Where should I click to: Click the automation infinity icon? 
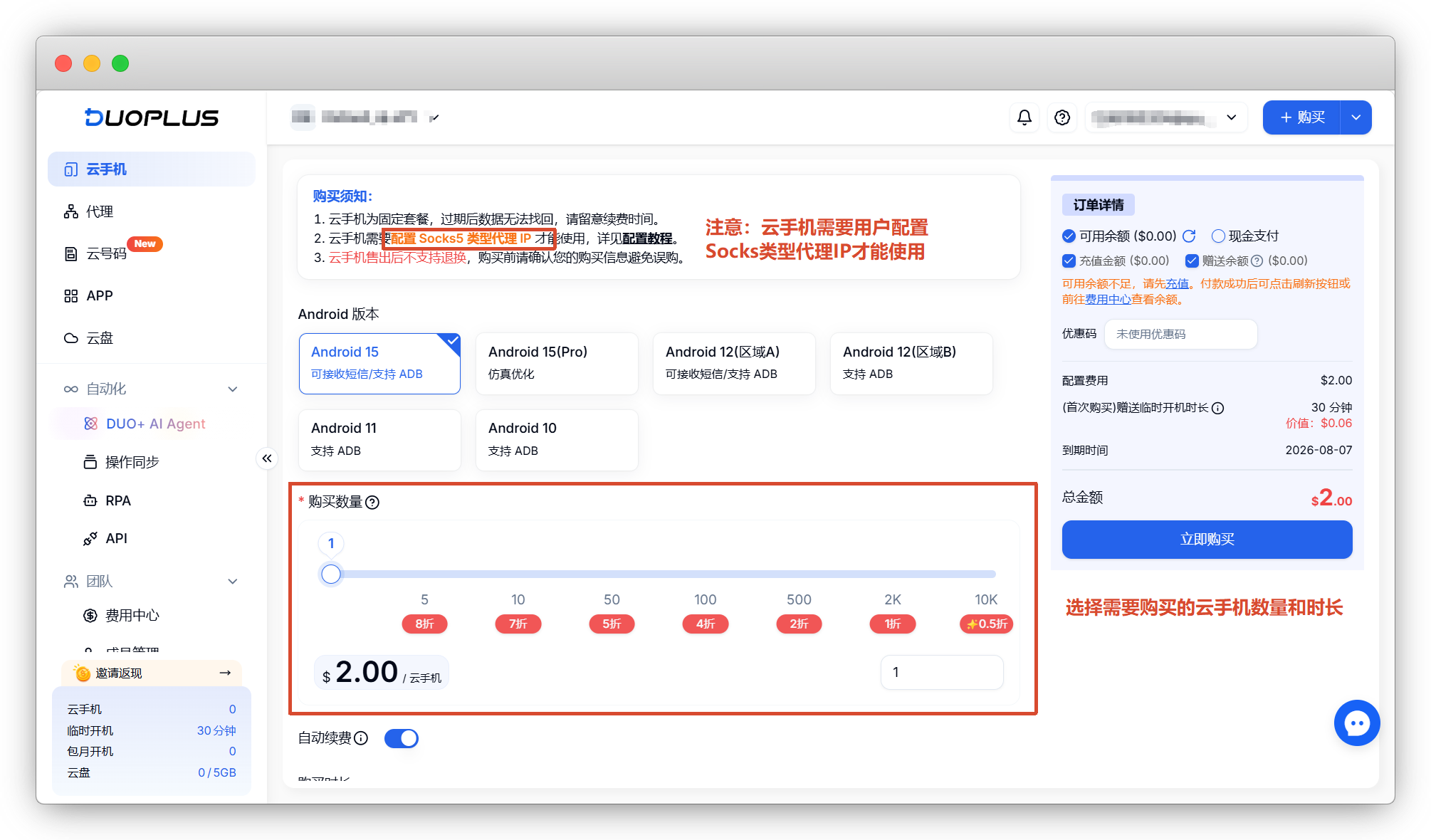70,389
